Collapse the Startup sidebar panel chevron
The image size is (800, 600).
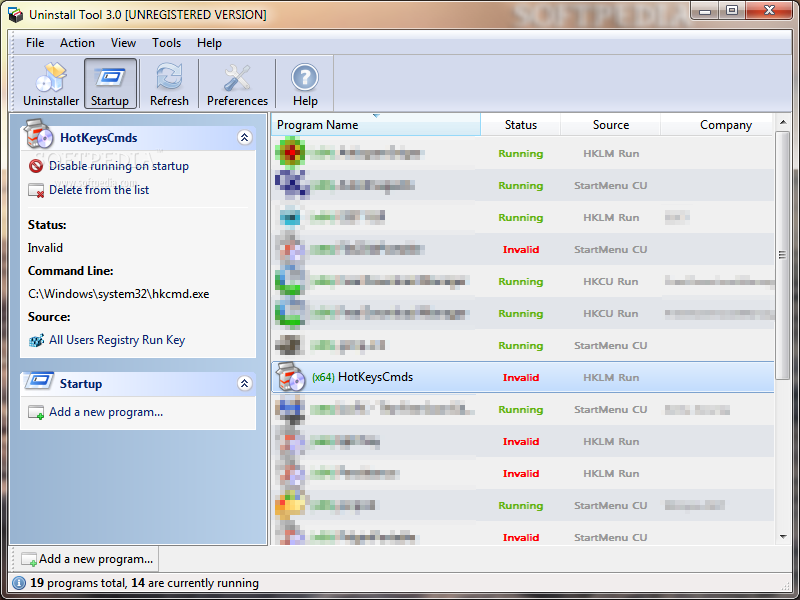245,383
